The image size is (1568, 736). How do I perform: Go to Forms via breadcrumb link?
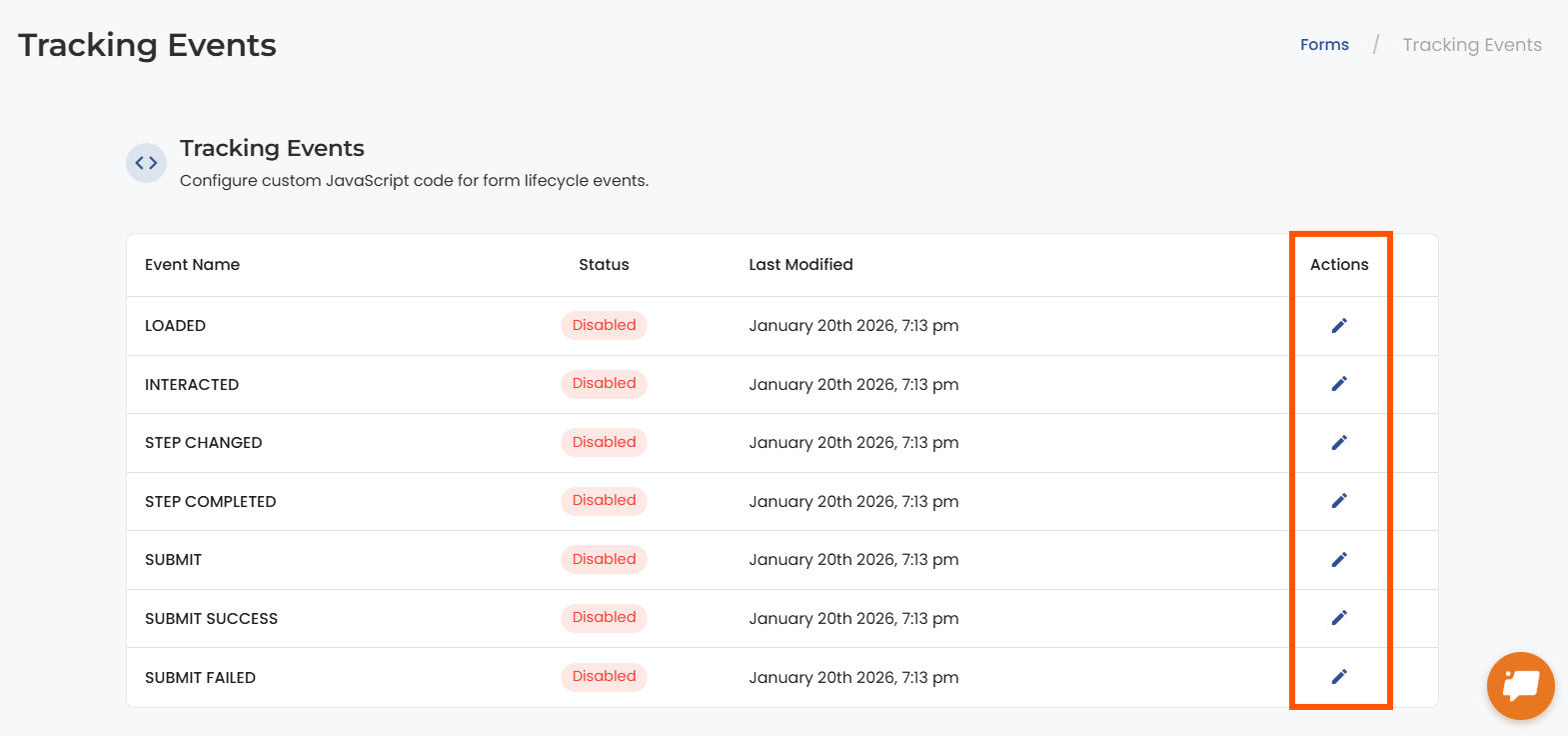(x=1324, y=45)
